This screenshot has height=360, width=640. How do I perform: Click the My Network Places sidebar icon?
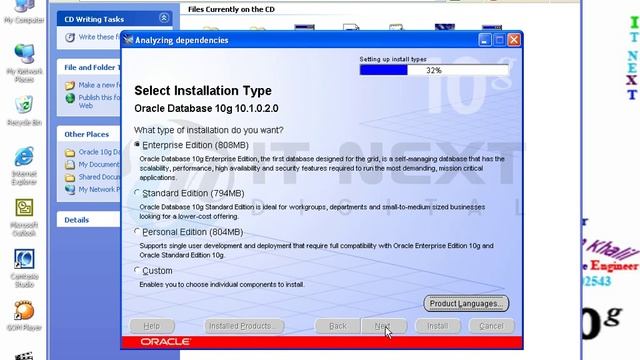click(x=70, y=189)
